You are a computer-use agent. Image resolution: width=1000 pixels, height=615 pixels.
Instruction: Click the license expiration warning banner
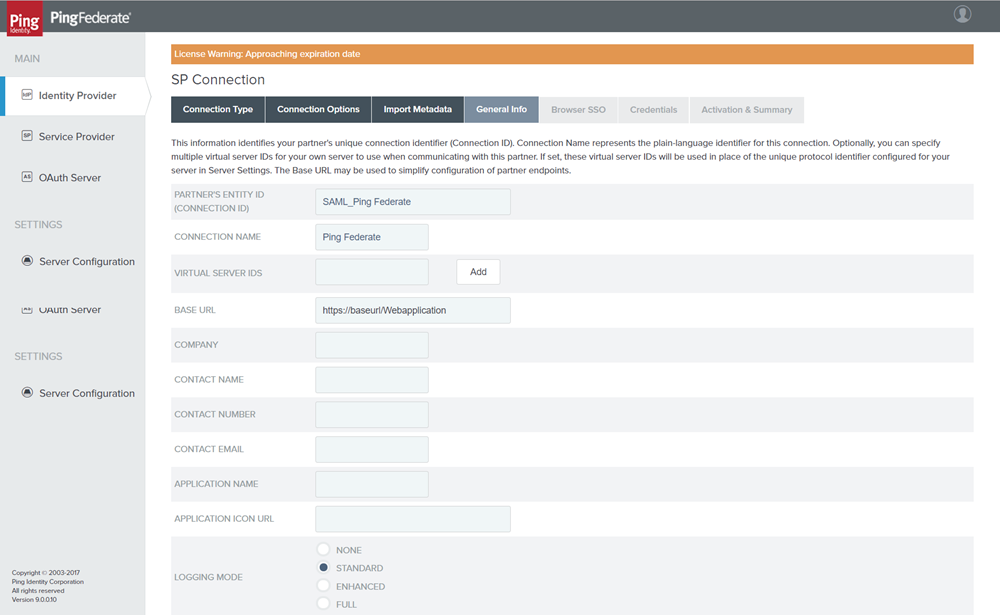[572, 54]
